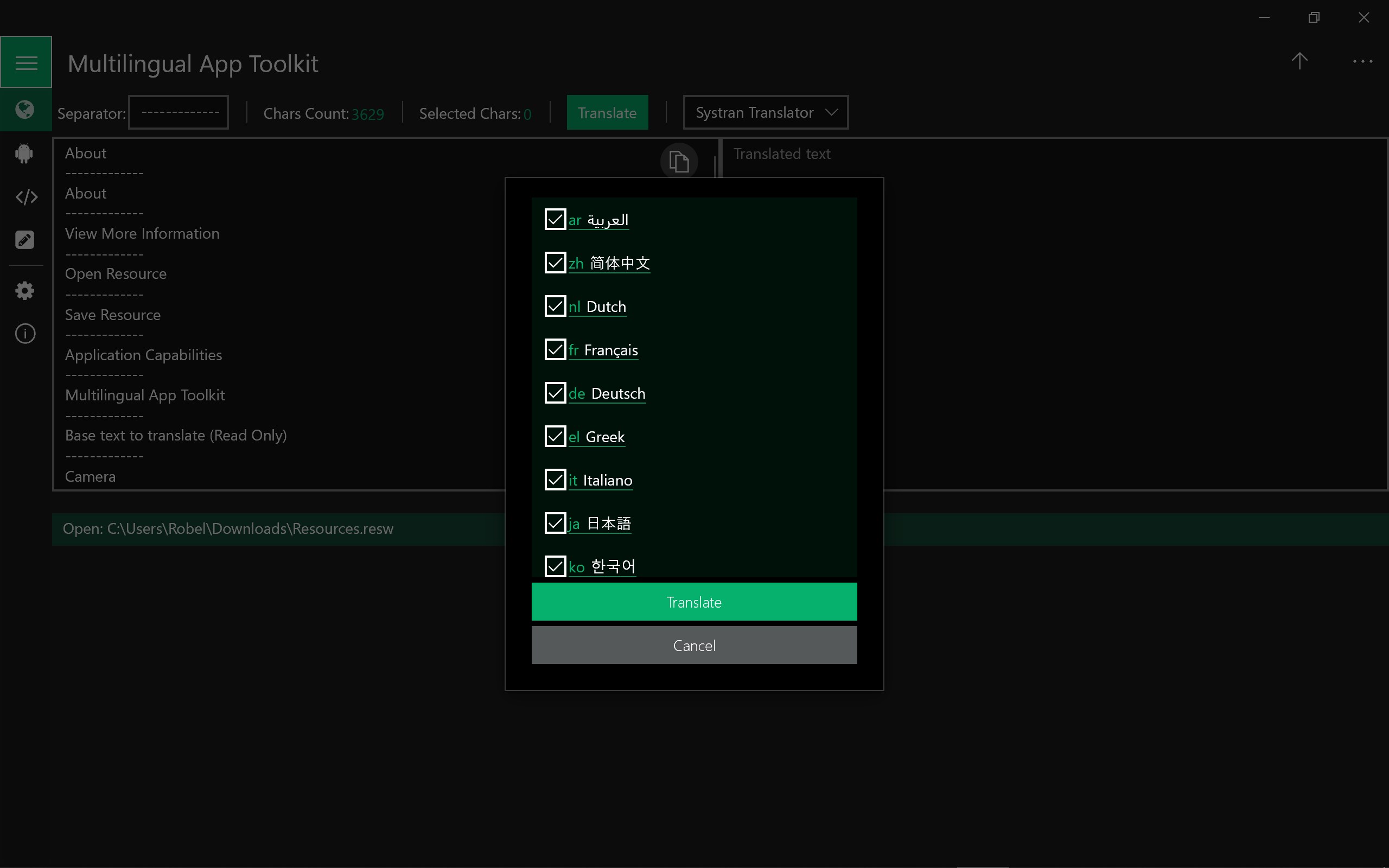The height and width of the screenshot is (868, 1389).
Task: Click the copy text icon
Action: (x=679, y=161)
